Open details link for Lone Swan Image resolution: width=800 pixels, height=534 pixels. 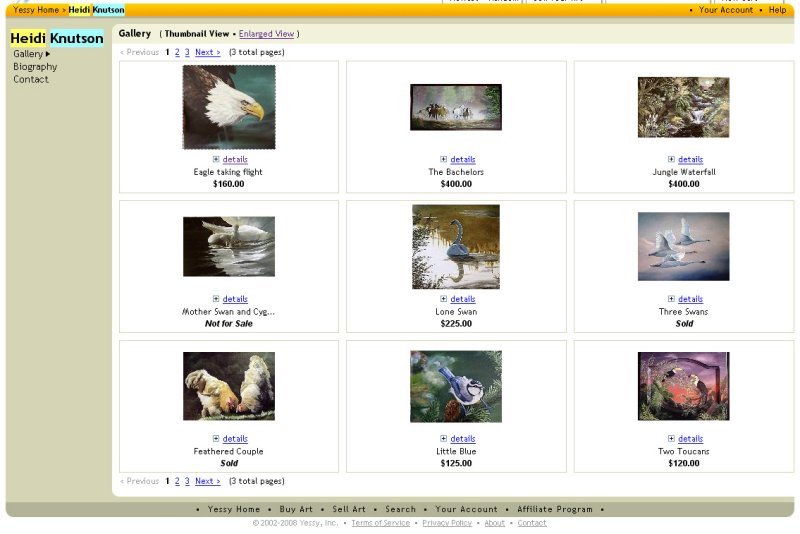click(x=463, y=299)
